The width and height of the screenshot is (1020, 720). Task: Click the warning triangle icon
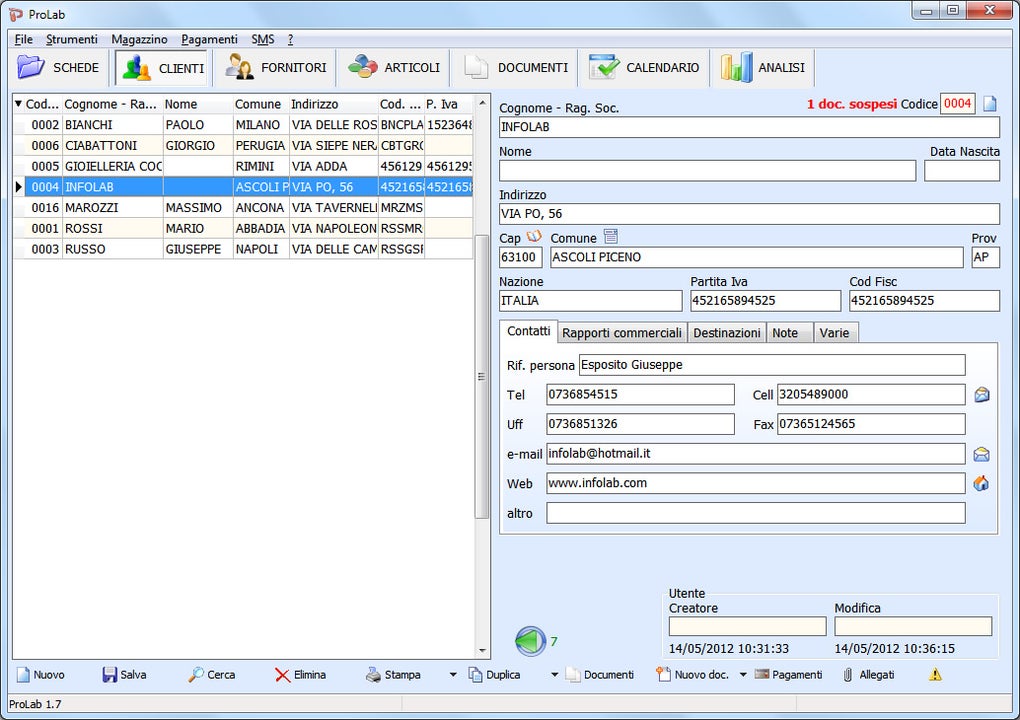coord(935,675)
